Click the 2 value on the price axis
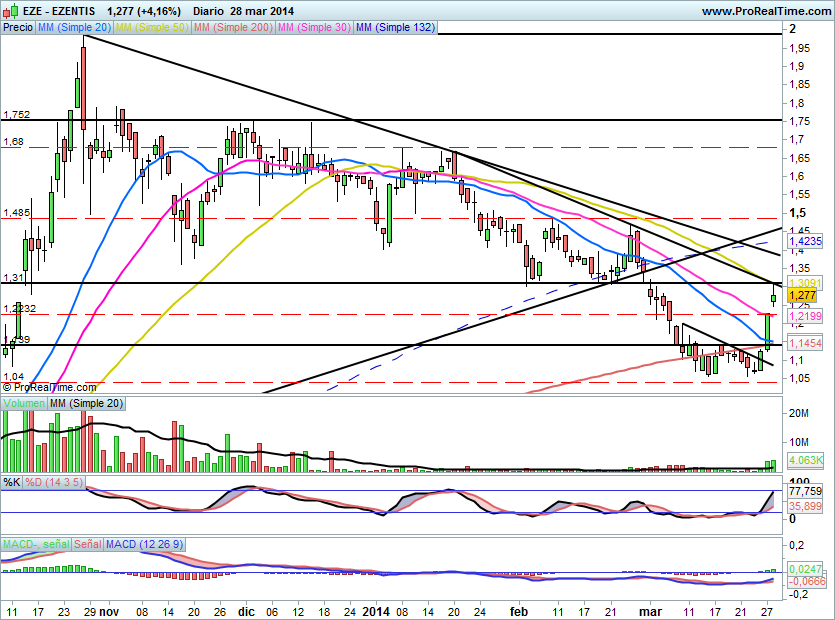 pos(792,29)
